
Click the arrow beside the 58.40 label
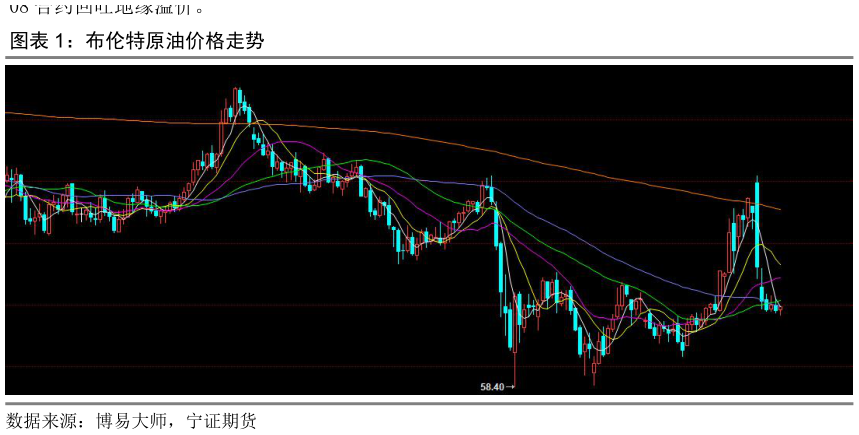click(x=510, y=386)
